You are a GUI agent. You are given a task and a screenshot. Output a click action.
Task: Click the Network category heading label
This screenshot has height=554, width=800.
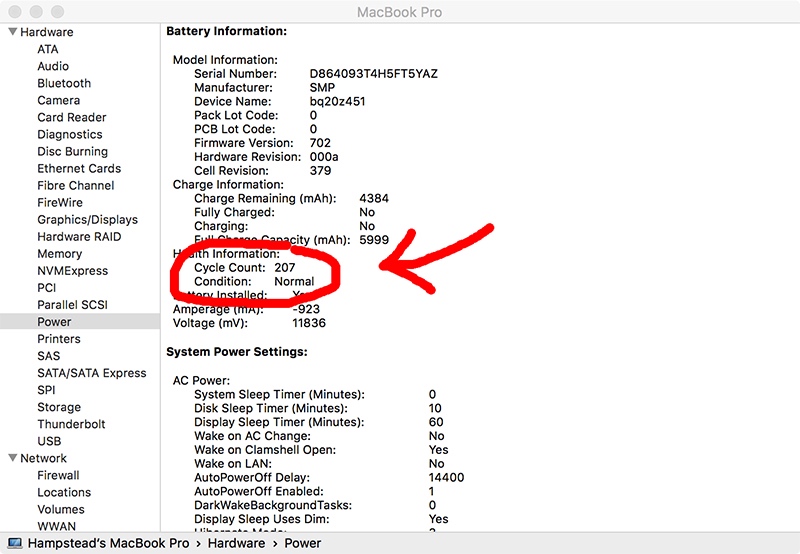(x=43, y=458)
